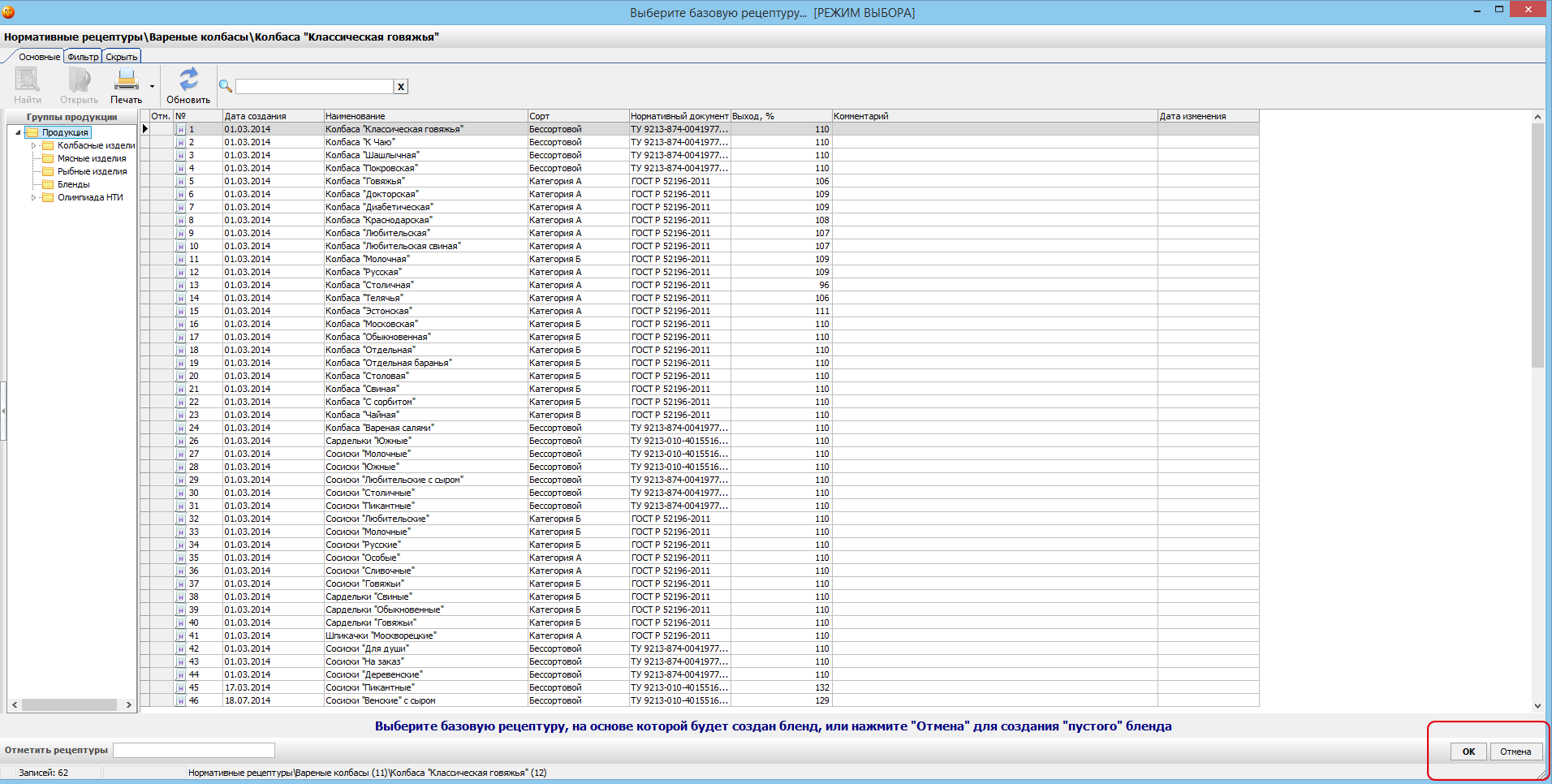Switch to the Фильтр tab
This screenshot has width=1552, height=784.
(x=83, y=57)
